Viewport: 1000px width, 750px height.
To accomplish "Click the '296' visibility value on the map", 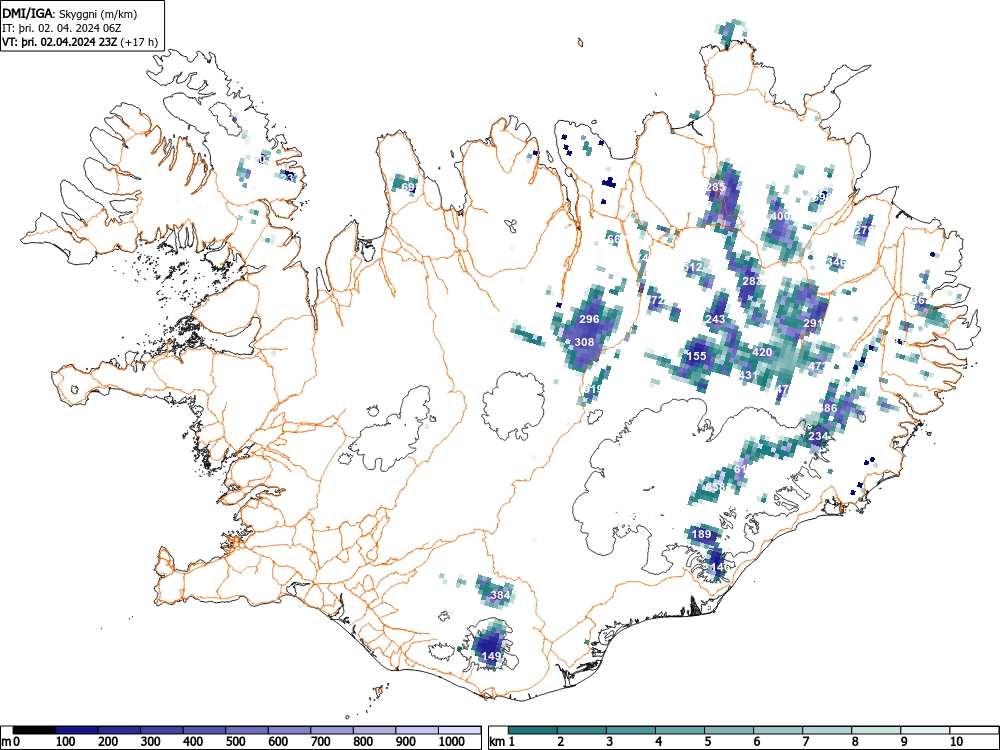I will [589, 319].
